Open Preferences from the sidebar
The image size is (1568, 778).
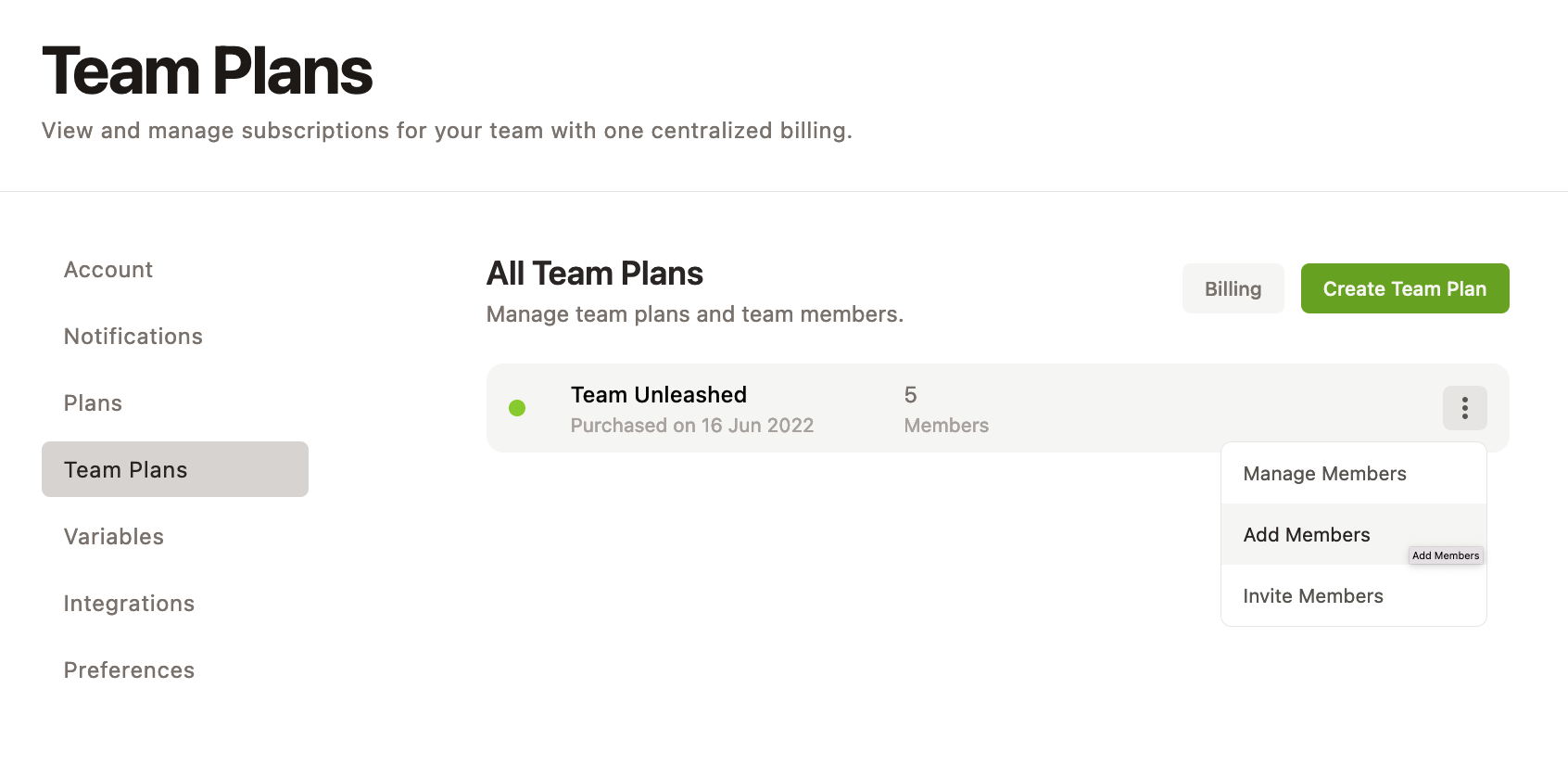(x=129, y=670)
